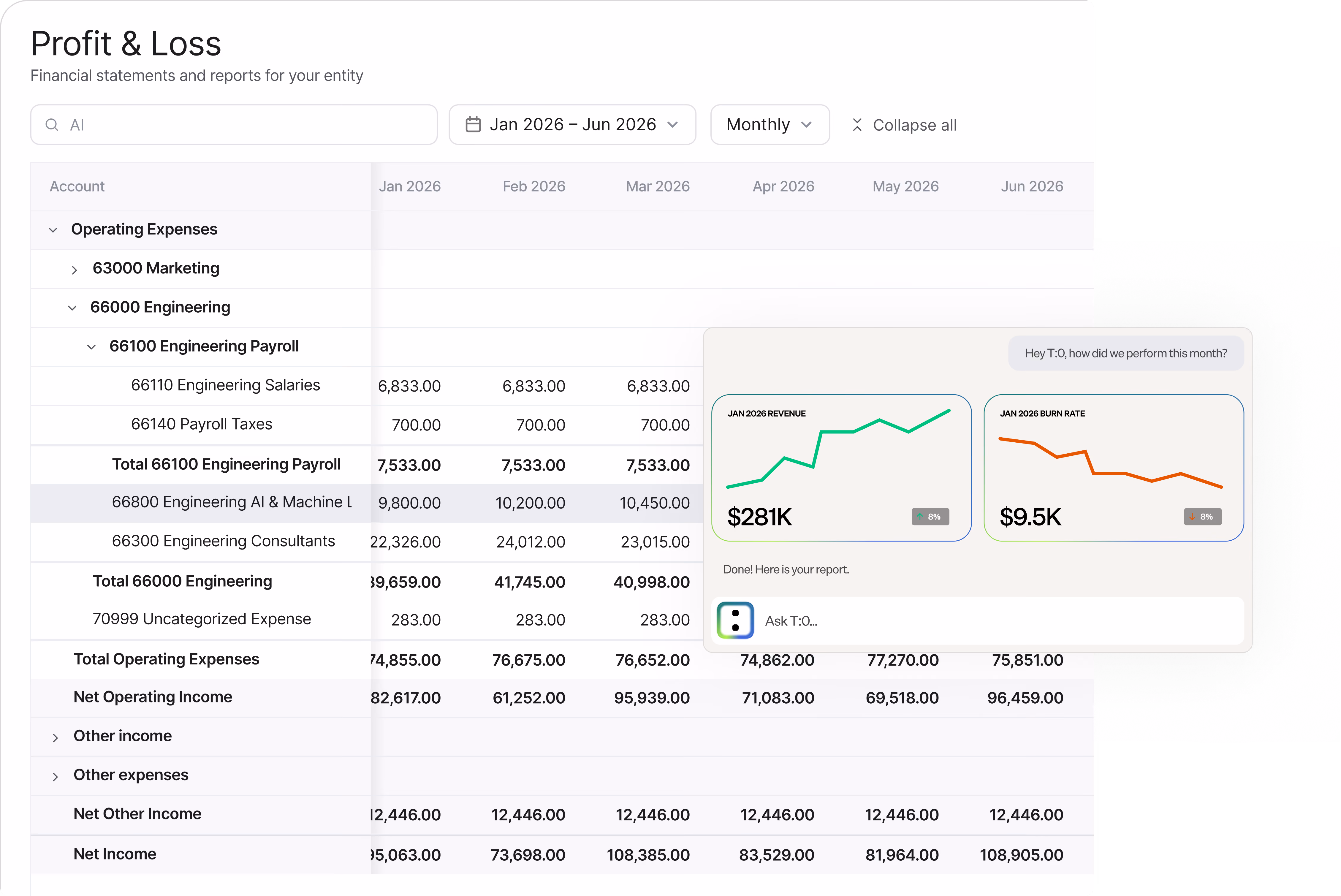Click the Total 66100 Engineering Payroll label
This screenshot has height=896, width=1341.
226,464
